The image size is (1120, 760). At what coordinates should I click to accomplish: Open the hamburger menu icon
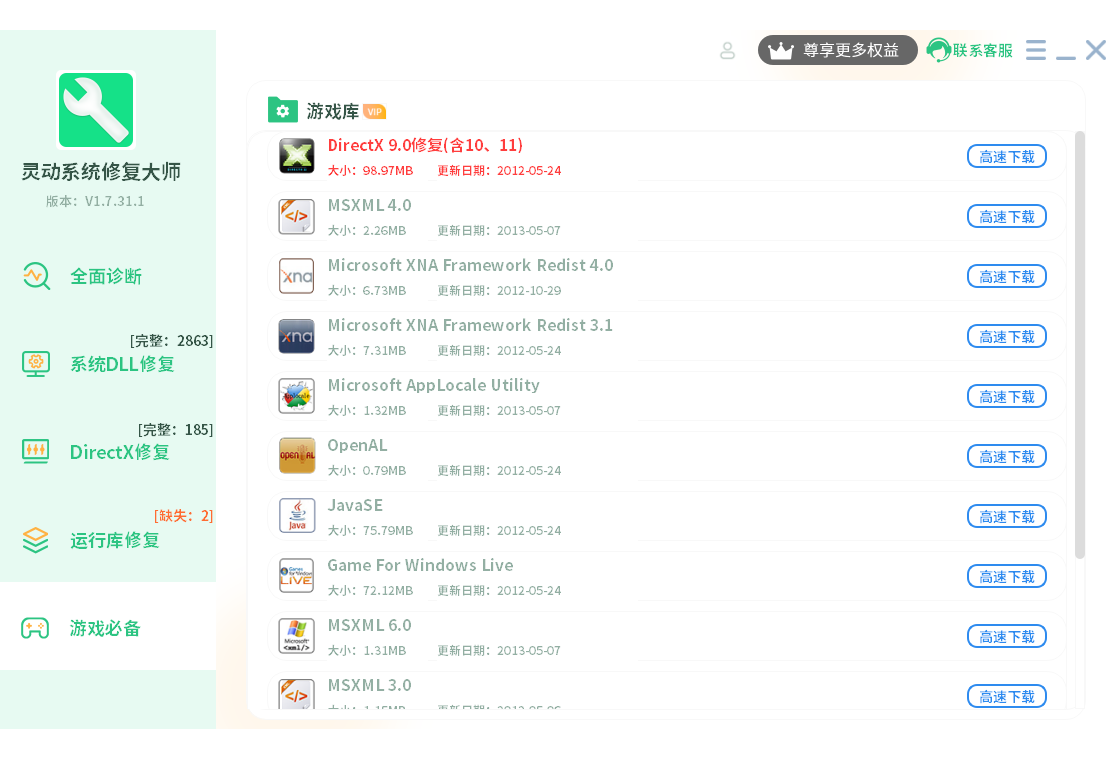coord(1036,50)
